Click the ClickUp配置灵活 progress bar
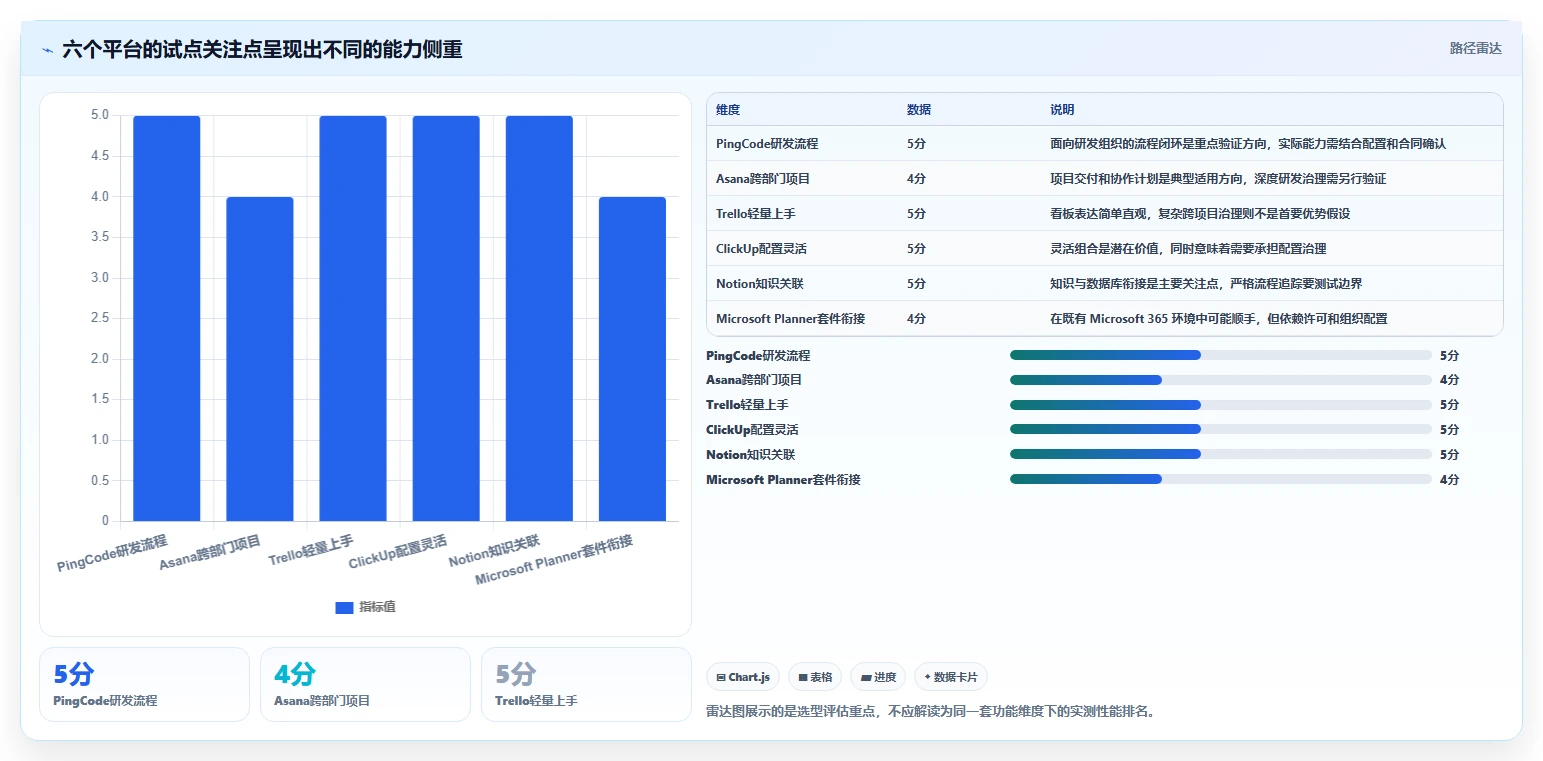Viewport: 1543px width, 761px height. coord(1221,429)
